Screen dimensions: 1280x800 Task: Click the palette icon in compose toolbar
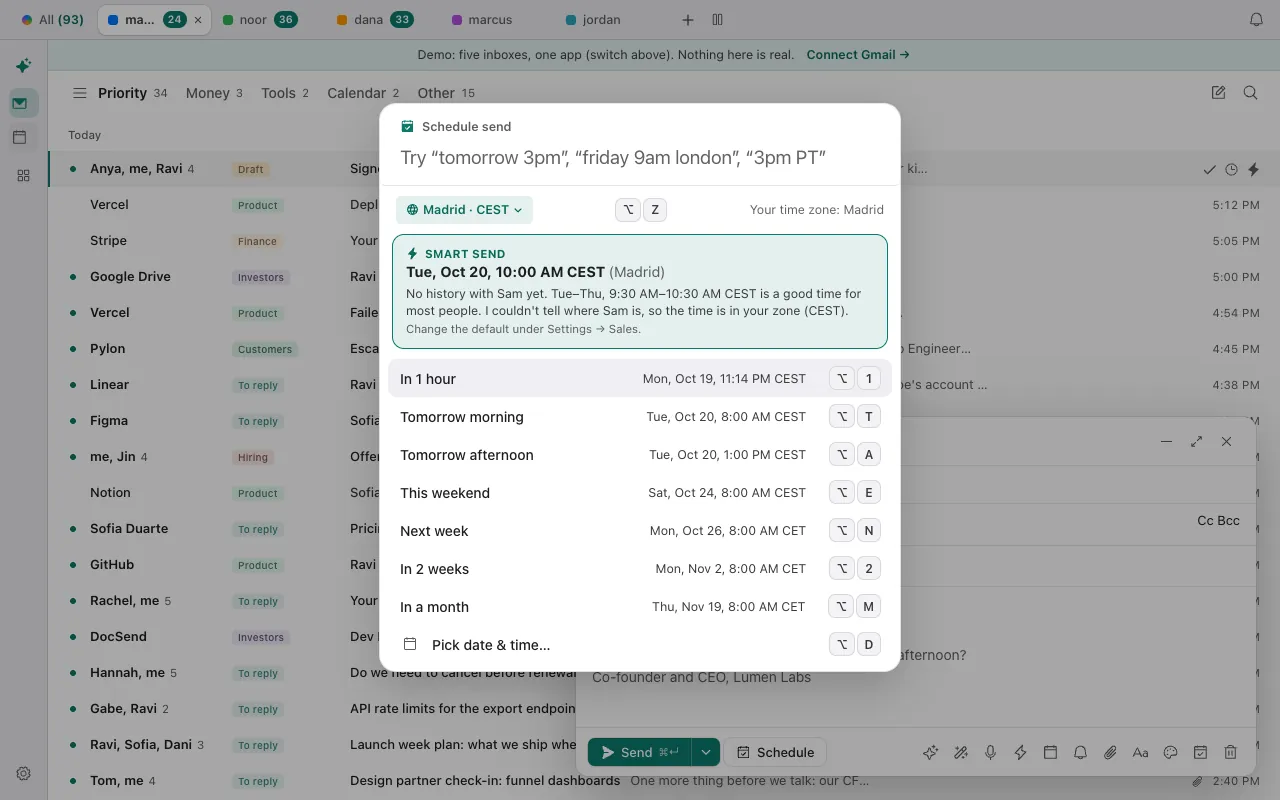1170,753
